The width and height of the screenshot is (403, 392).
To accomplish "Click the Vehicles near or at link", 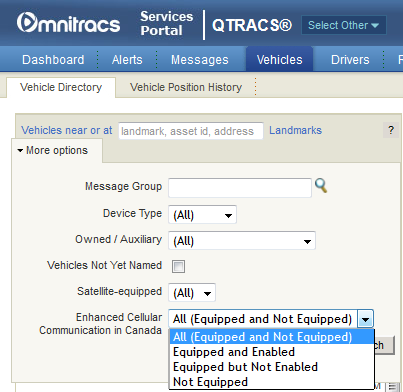I will coord(67,130).
